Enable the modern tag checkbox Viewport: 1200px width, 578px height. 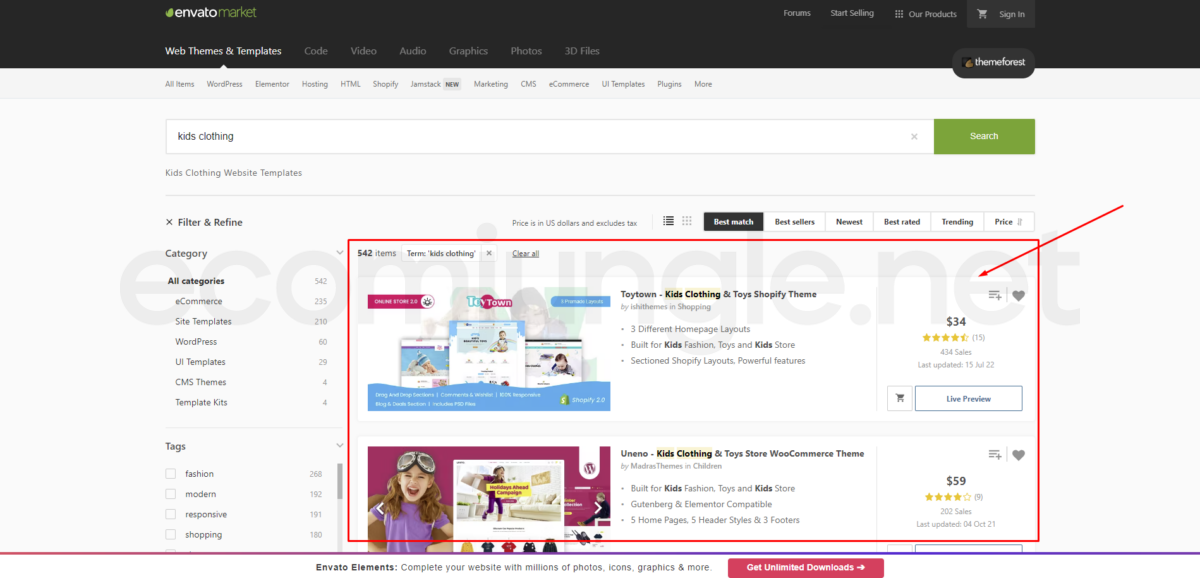click(171, 494)
